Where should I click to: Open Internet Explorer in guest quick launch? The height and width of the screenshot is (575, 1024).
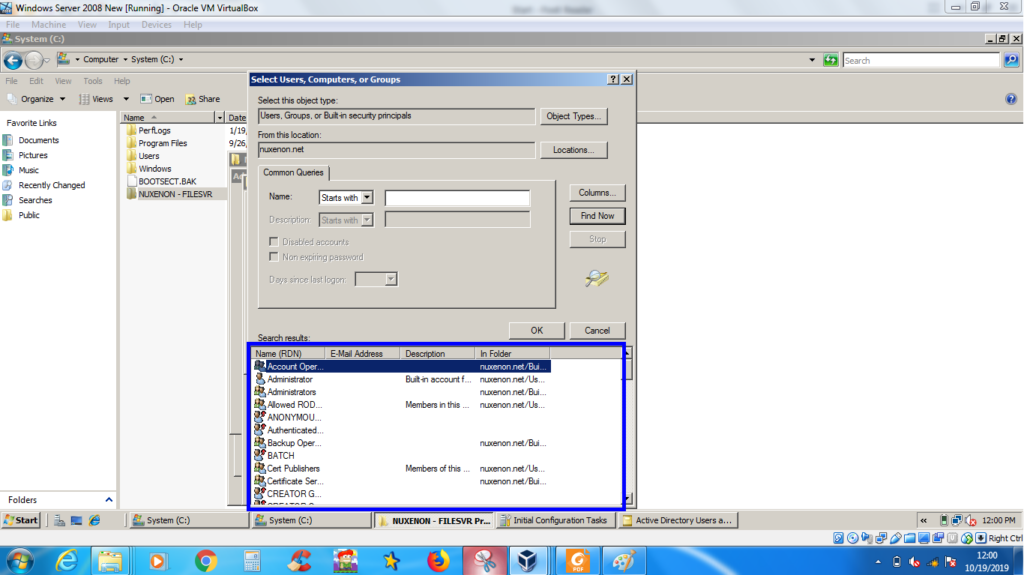click(x=95, y=520)
